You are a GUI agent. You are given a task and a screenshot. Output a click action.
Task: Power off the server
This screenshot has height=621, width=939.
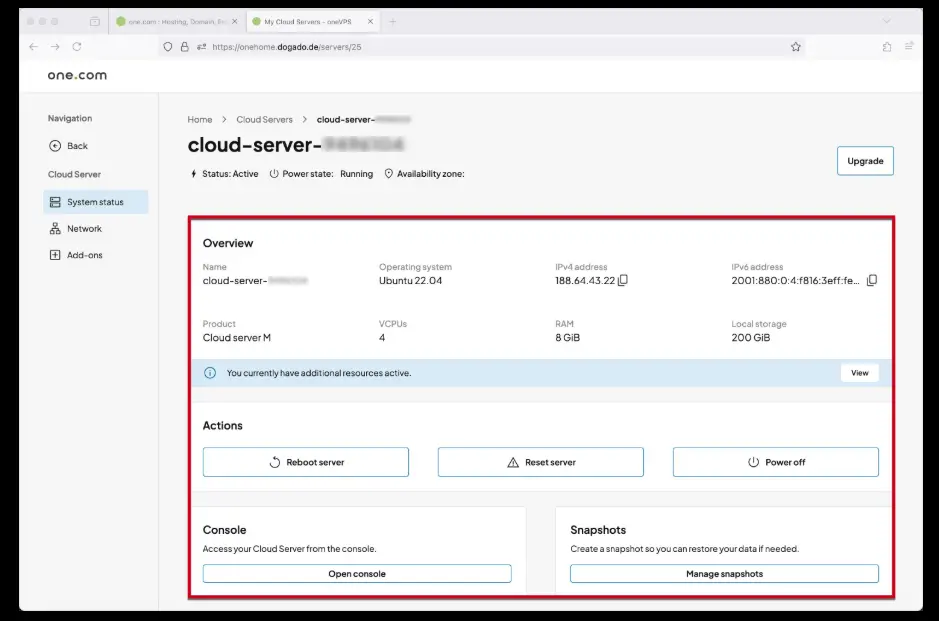(x=776, y=462)
